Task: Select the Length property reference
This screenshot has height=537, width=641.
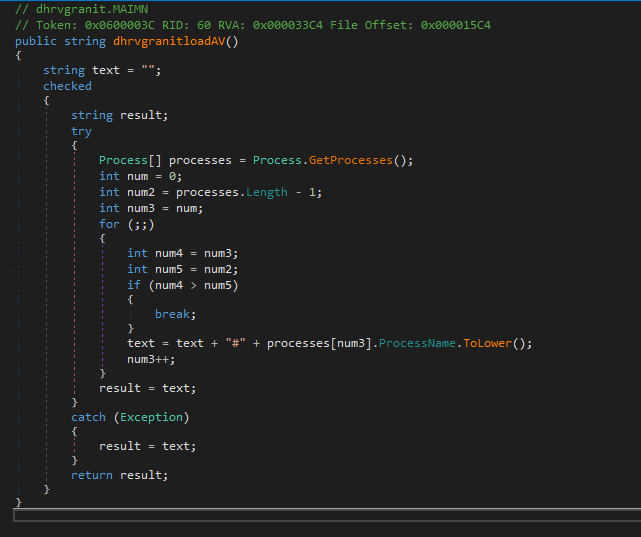Action: point(267,192)
